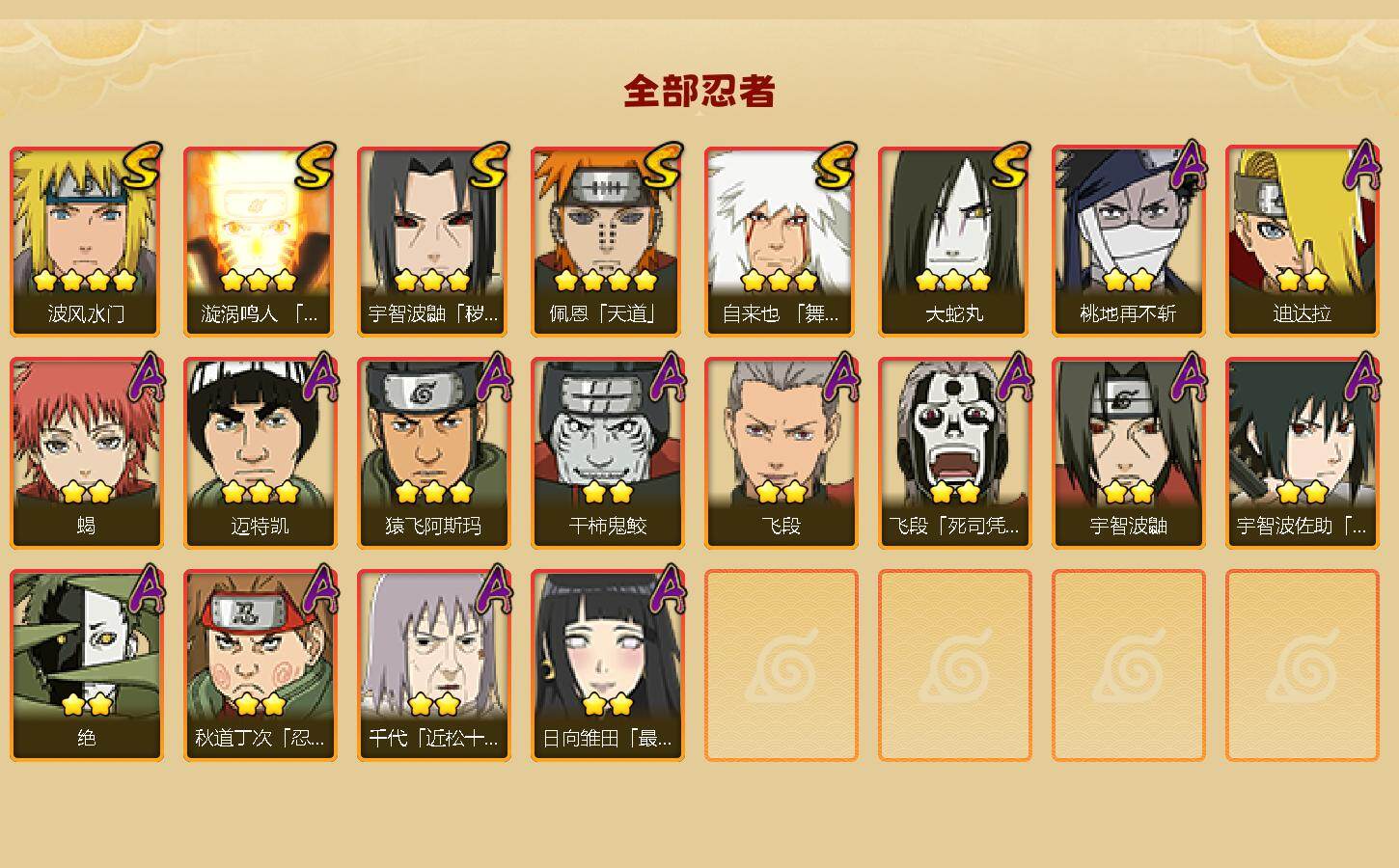Select the 飞段「死司凭…」card
1399x868 pixels.
955,453
